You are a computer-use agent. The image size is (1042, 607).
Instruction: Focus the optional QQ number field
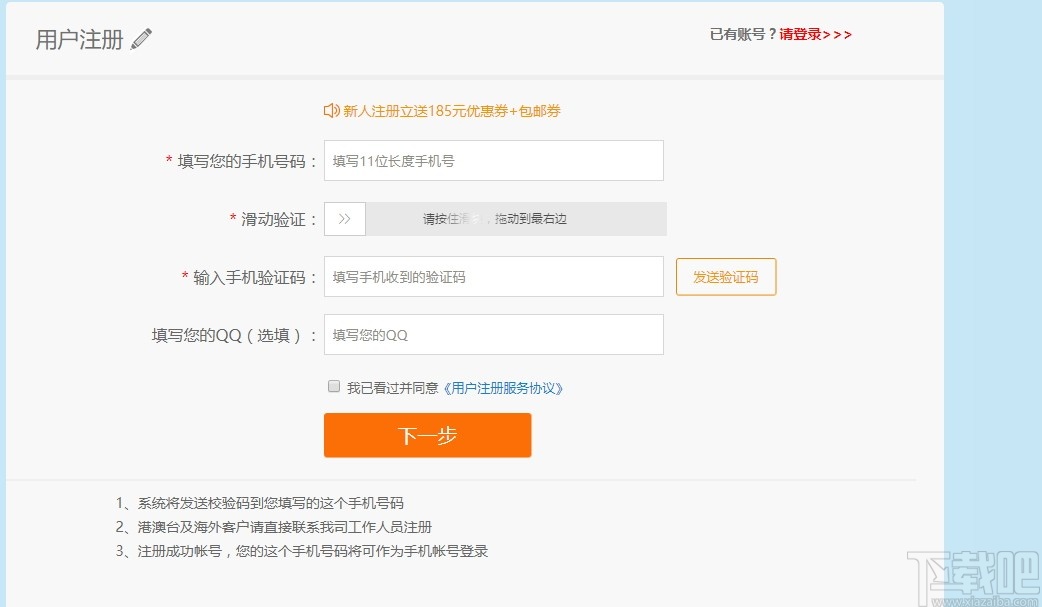point(493,335)
